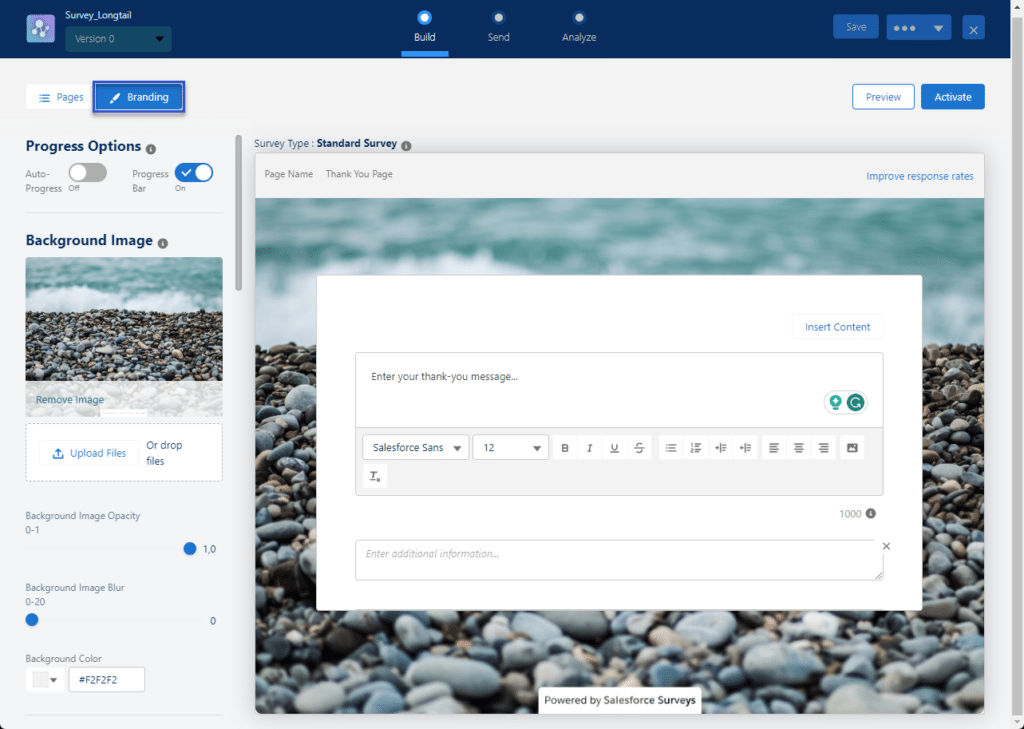The image size is (1024, 729).
Task: Open the Background Color swatch picker
Action: click(44, 680)
